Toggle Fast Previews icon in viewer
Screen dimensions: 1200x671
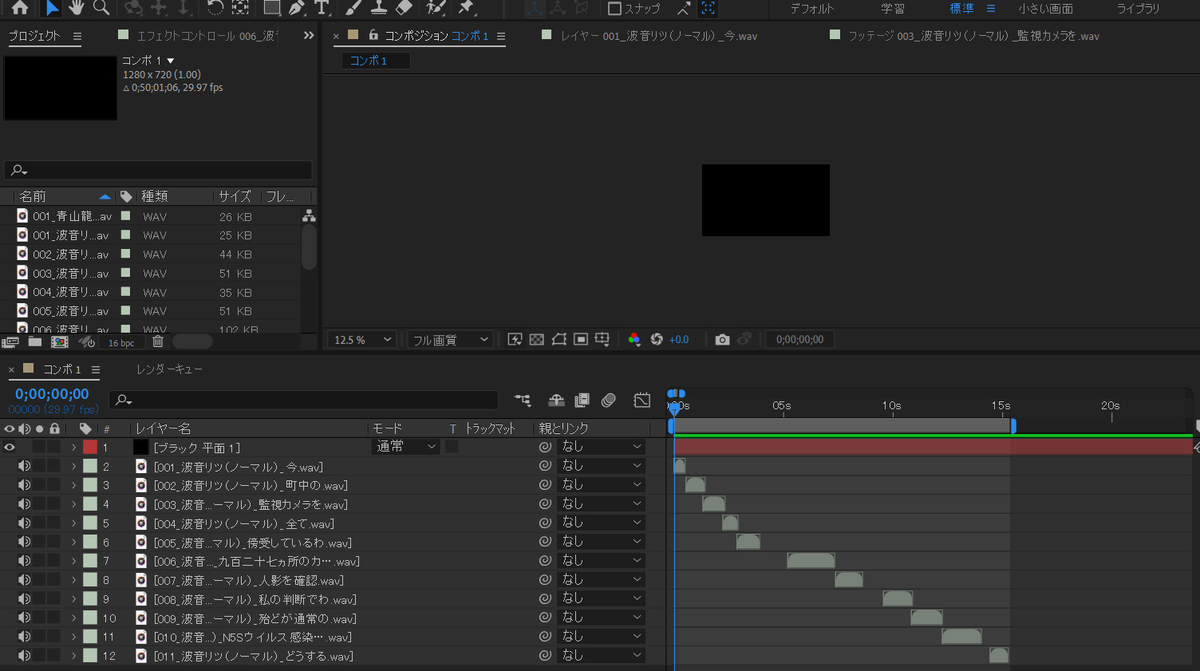tap(516, 340)
